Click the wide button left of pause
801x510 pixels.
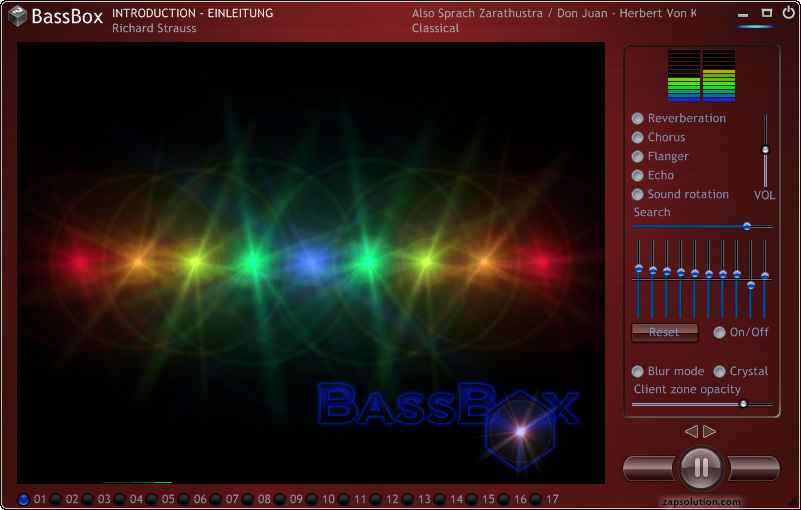(649, 468)
